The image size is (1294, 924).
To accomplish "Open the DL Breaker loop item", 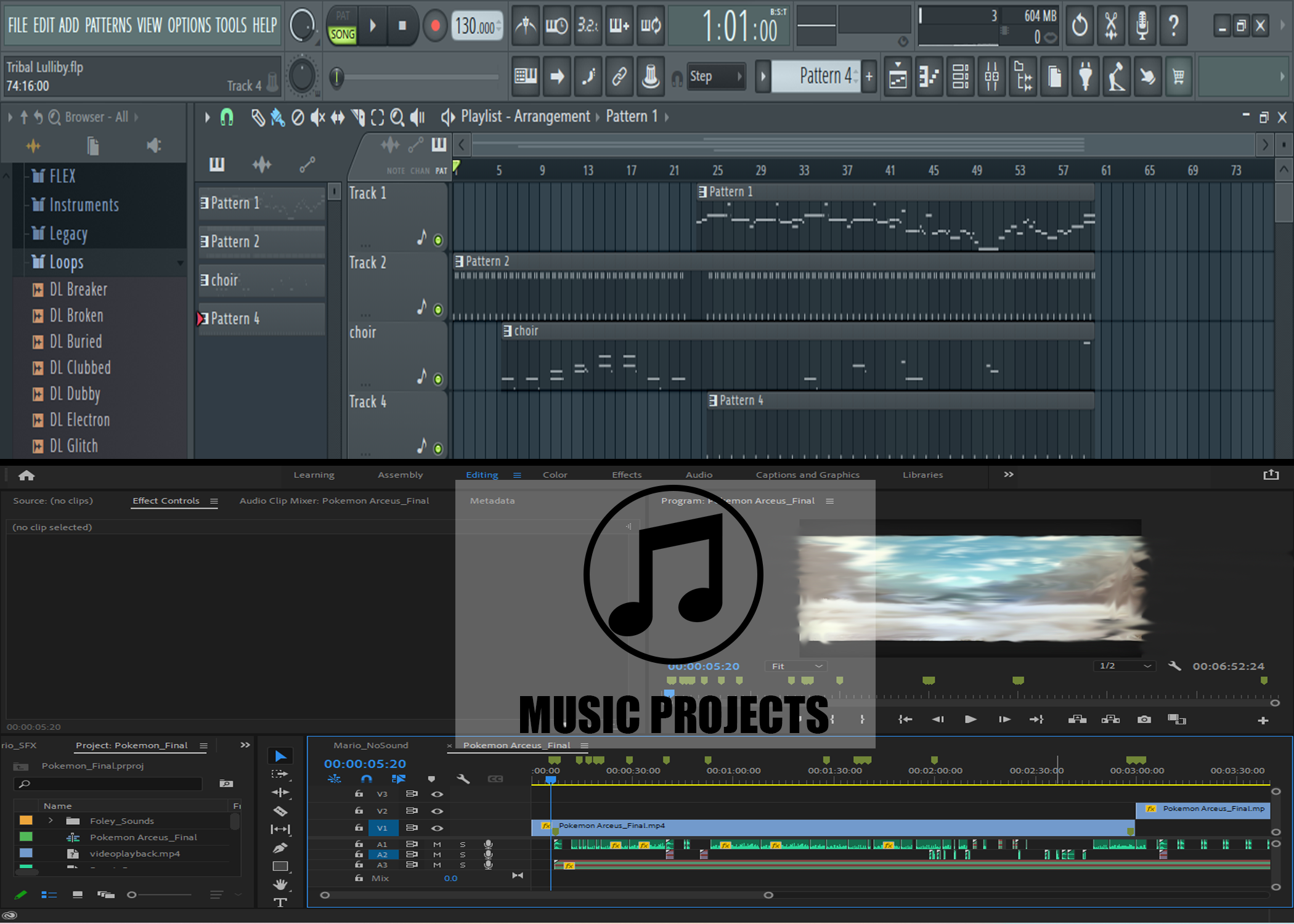I will (x=78, y=289).
